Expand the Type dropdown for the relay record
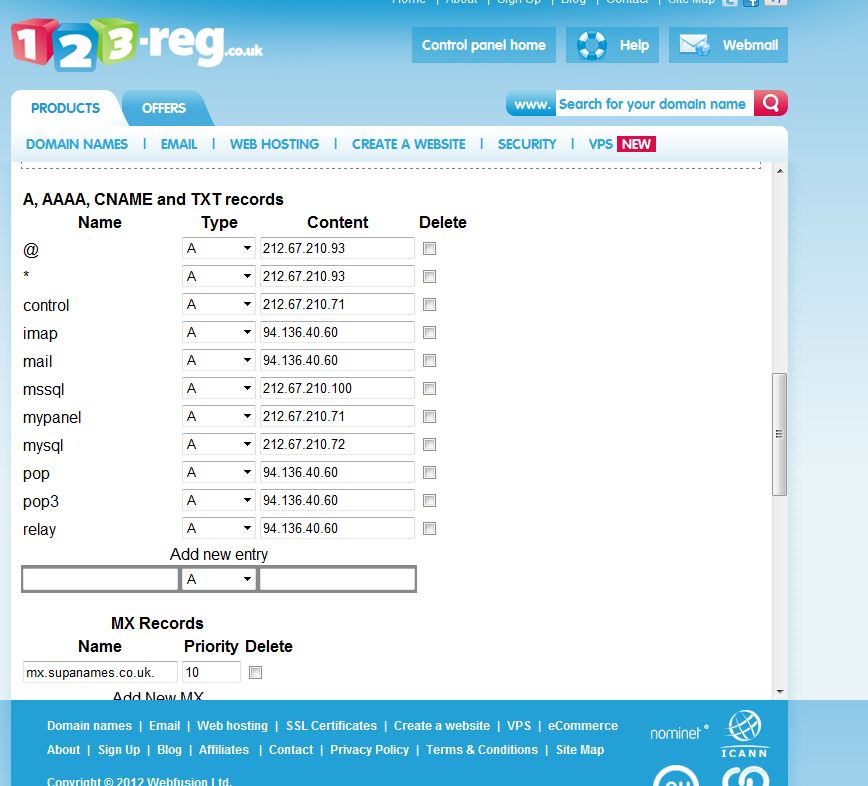 [218, 529]
